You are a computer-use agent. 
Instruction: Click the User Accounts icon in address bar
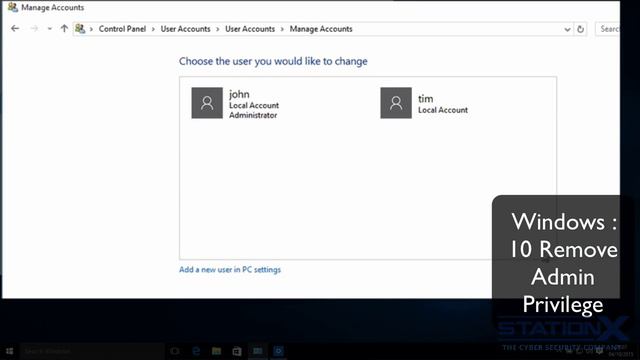[x=80, y=29]
